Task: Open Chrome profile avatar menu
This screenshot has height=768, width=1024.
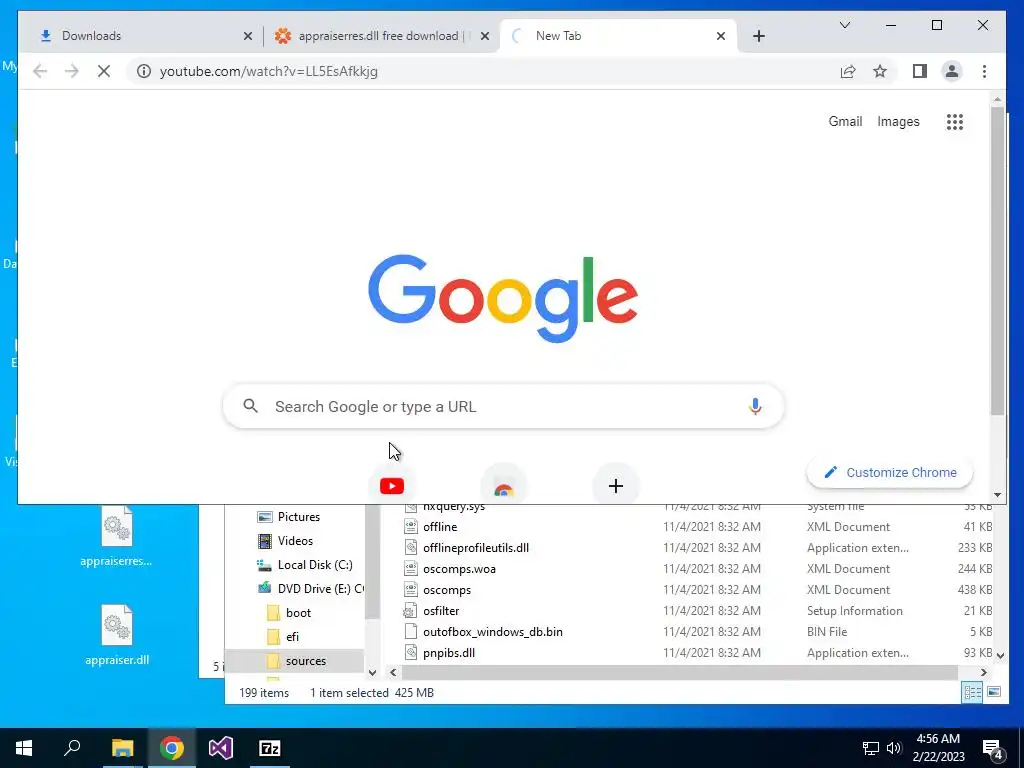Action: [952, 71]
